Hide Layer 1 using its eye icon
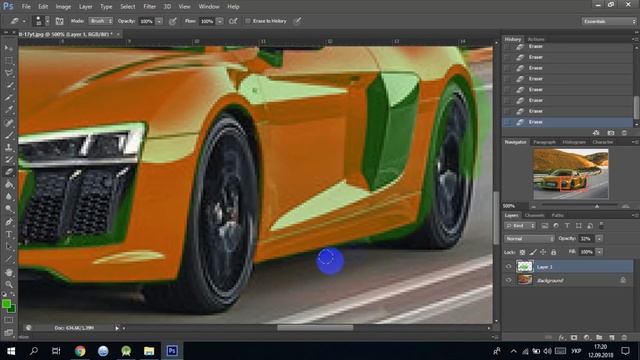The image size is (640, 360). pyautogui.click(x=509, y=267)
